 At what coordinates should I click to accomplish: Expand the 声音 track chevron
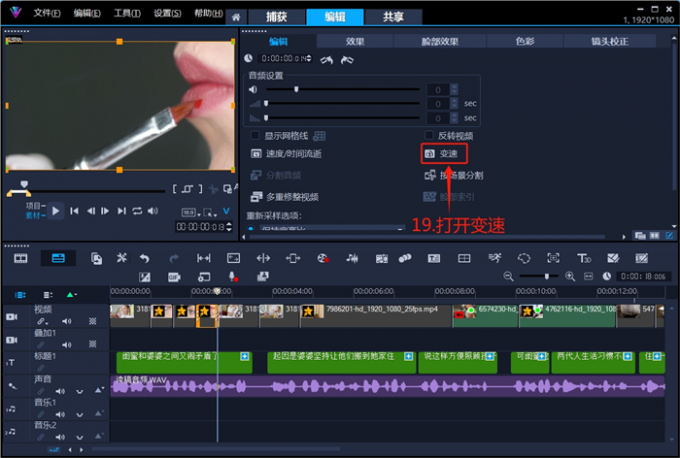[80, 391]
